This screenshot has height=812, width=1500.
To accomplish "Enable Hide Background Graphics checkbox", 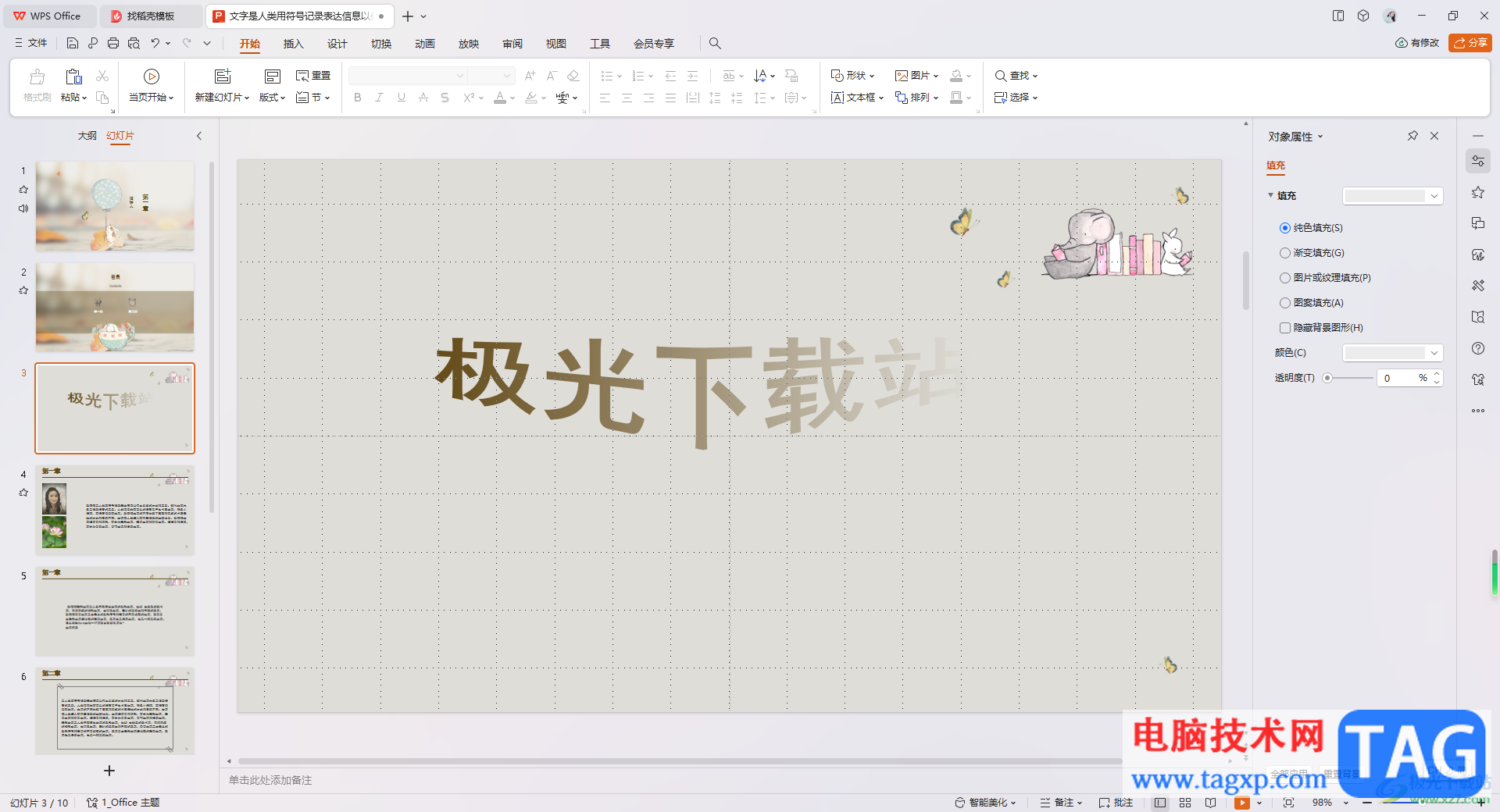I will [1285, 328].
